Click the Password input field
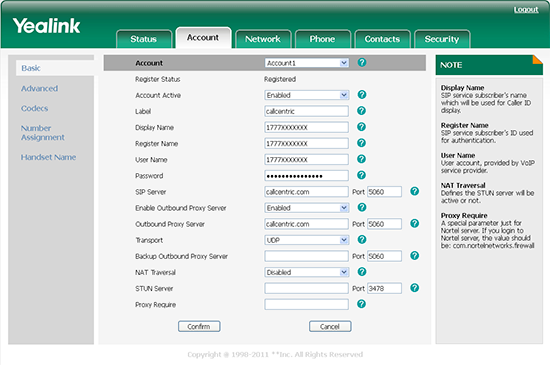 pos(306,176)
